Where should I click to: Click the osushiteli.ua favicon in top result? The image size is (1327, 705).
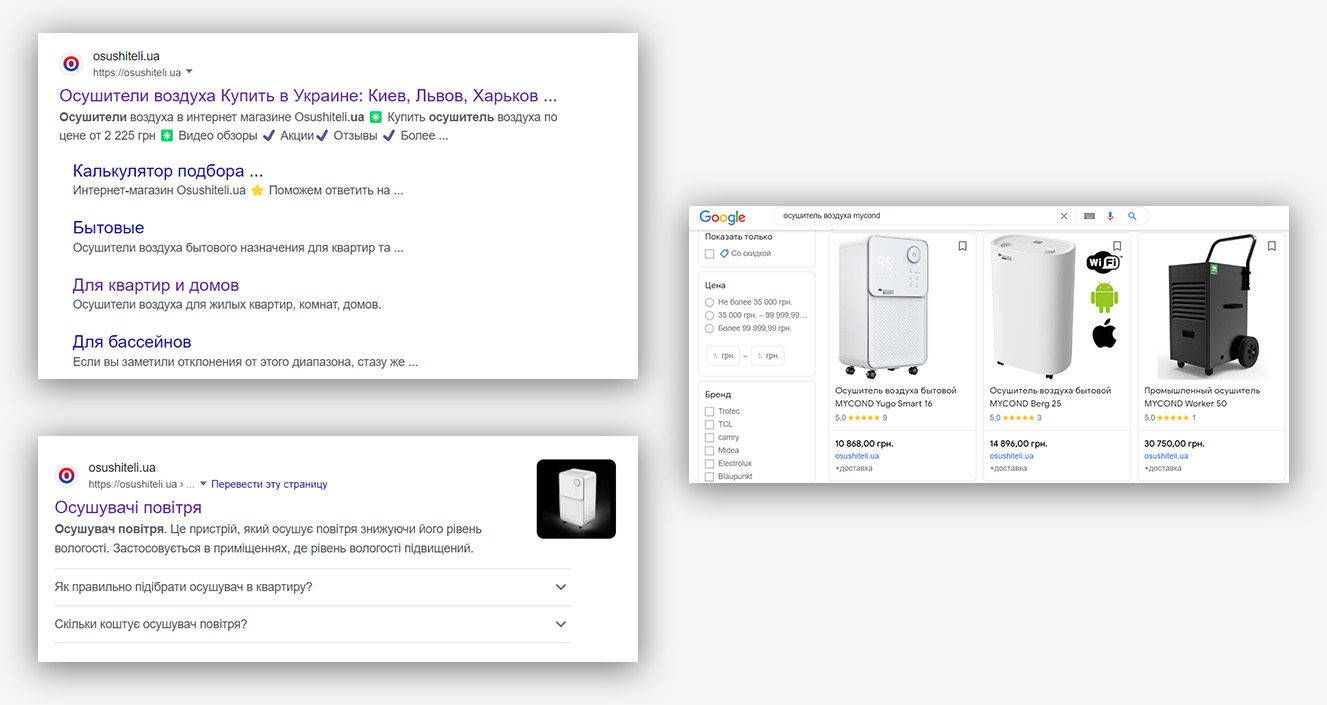click(x=71, y=63)
